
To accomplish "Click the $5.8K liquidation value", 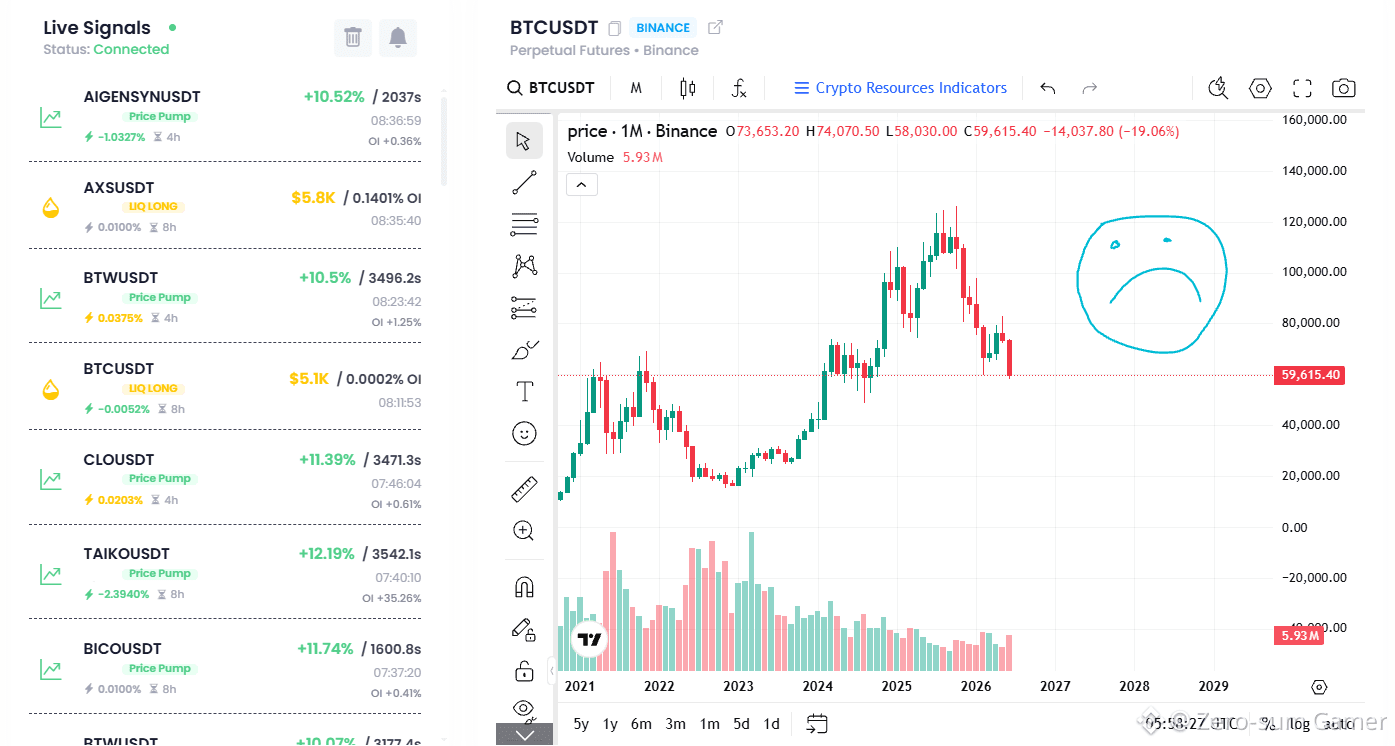I will (x=313, y=197).
